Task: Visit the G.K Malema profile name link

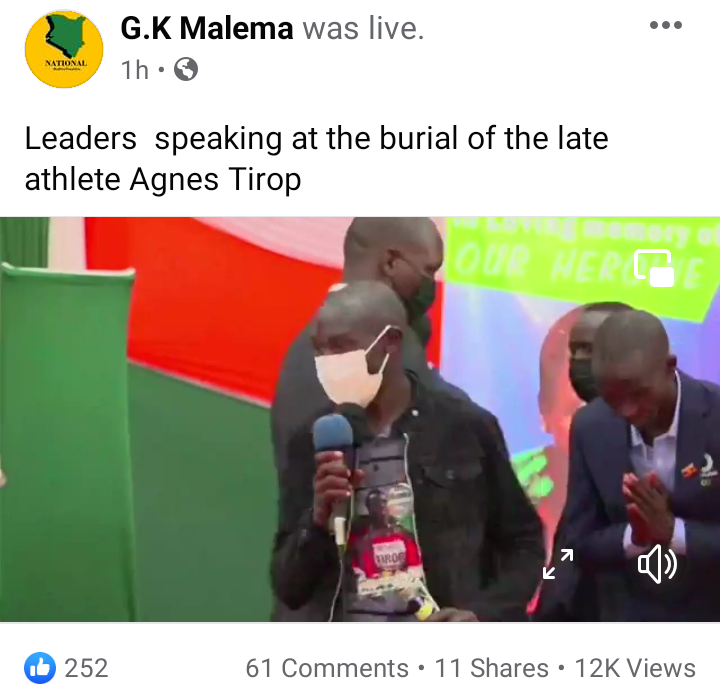Action: point(207,28)
